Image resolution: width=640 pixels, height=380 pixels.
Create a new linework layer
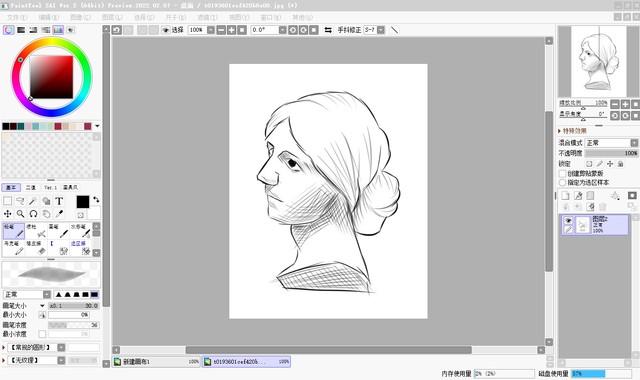578,196
